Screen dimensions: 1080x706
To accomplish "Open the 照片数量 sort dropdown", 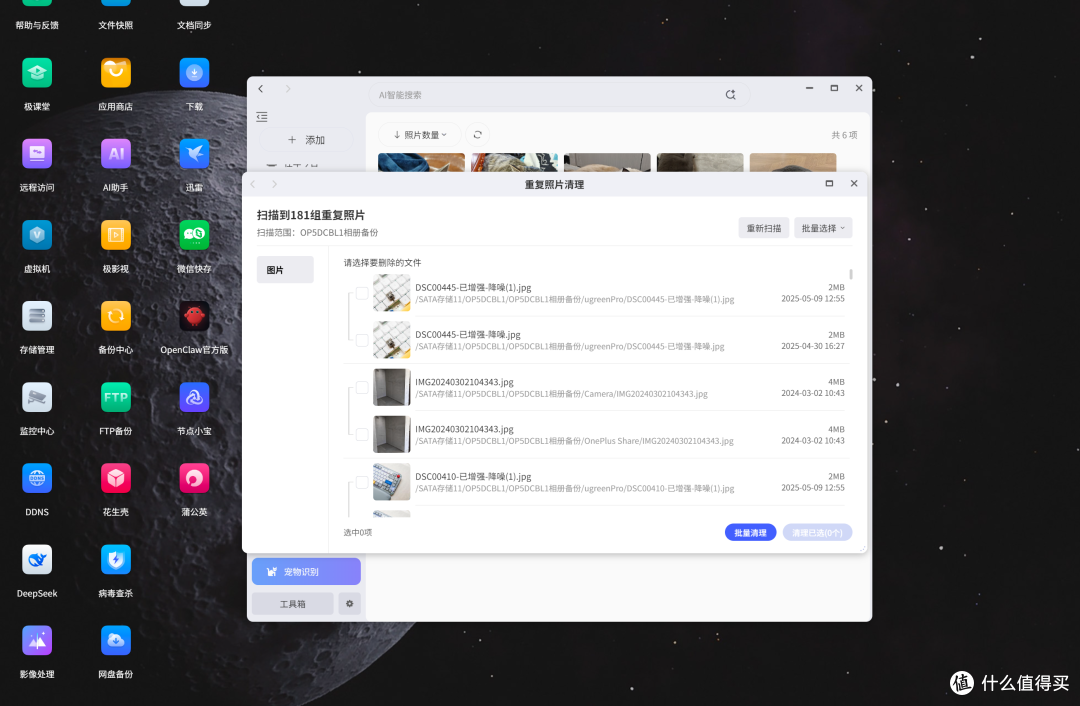I will pos(419,135).
